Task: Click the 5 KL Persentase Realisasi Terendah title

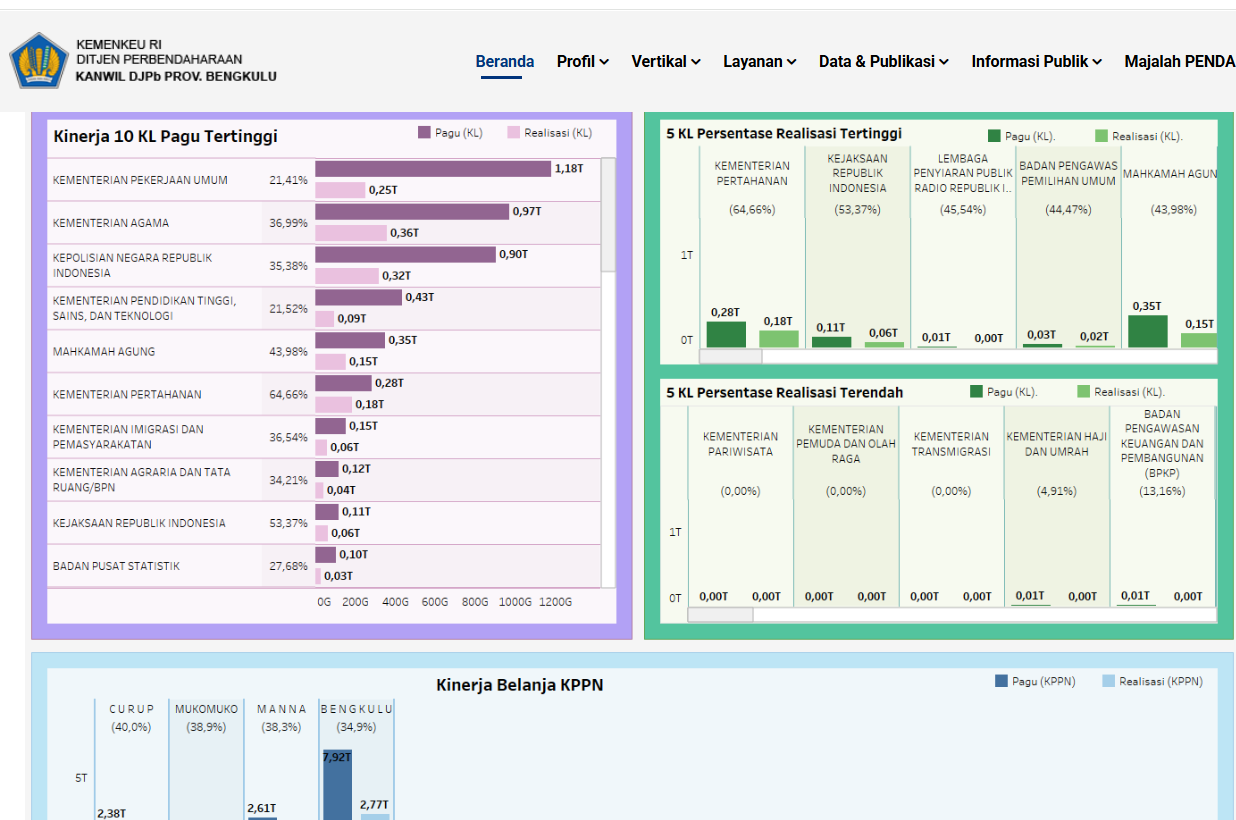Action: (785, 392)
